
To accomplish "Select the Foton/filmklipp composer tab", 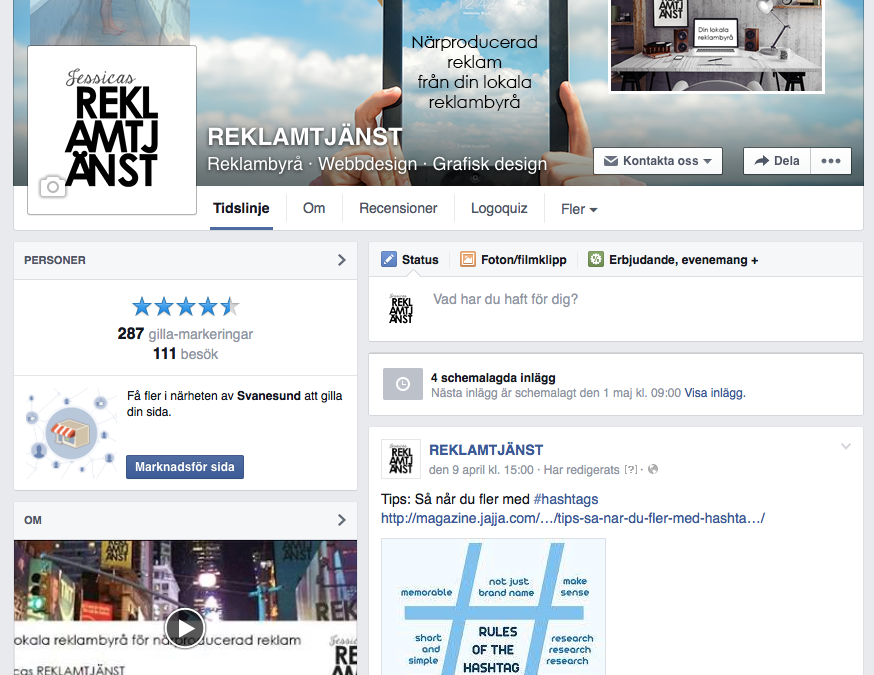I will (x=513, y=260).
